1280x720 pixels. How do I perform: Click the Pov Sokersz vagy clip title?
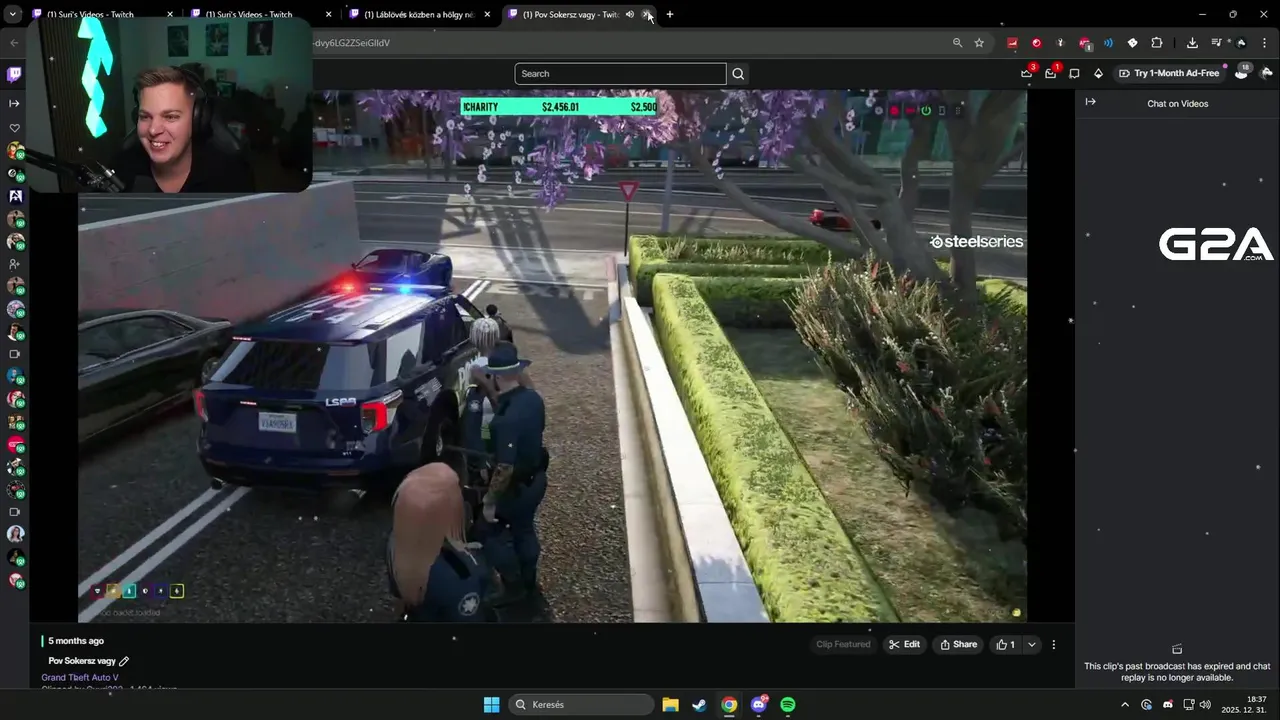point(82,661)
